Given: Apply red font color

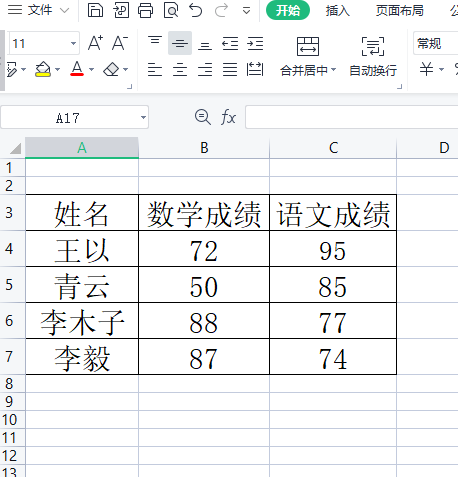Looking at the screenshot, I should 77,69.
